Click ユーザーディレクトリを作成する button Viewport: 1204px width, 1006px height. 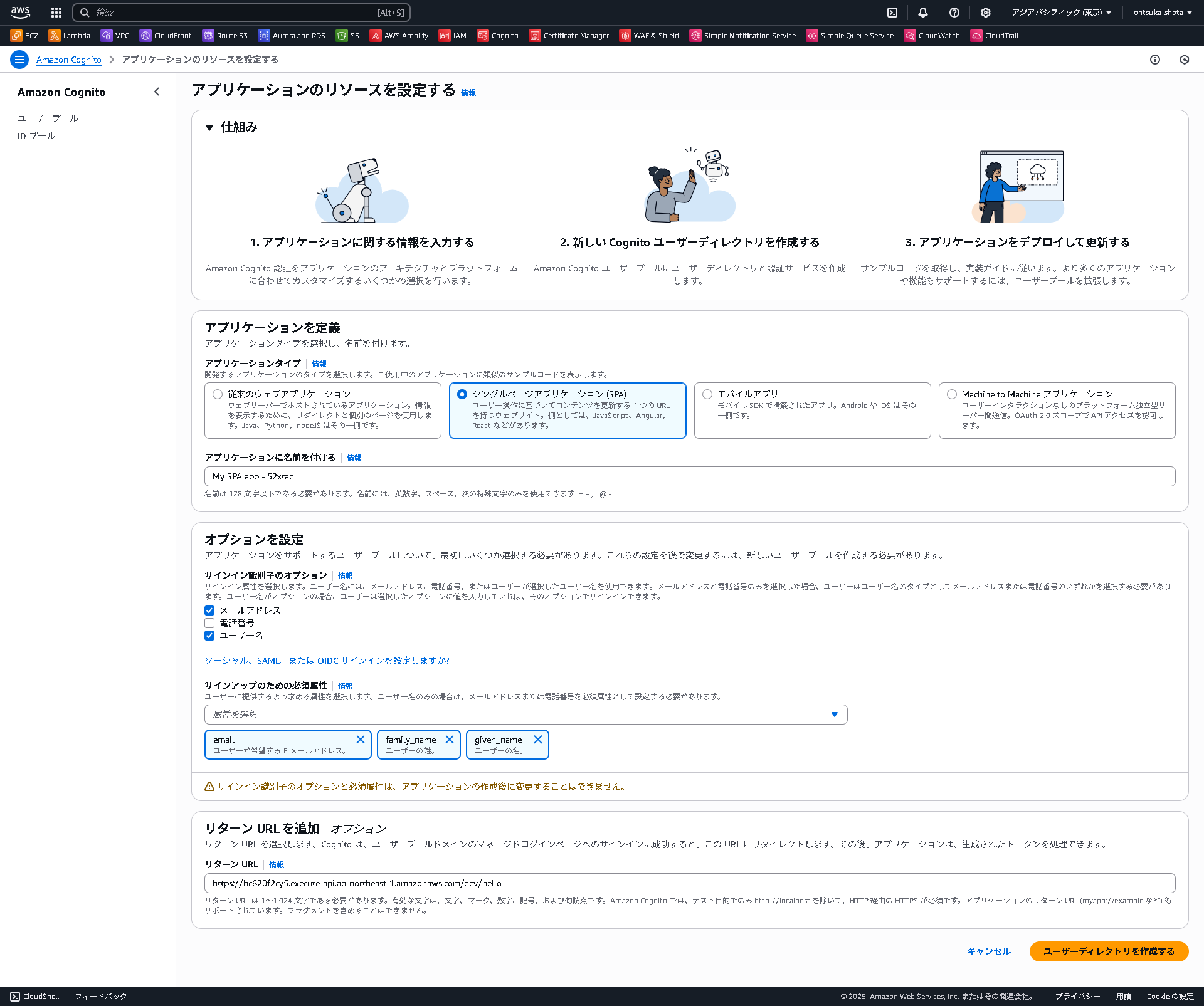click(1109, 951)
